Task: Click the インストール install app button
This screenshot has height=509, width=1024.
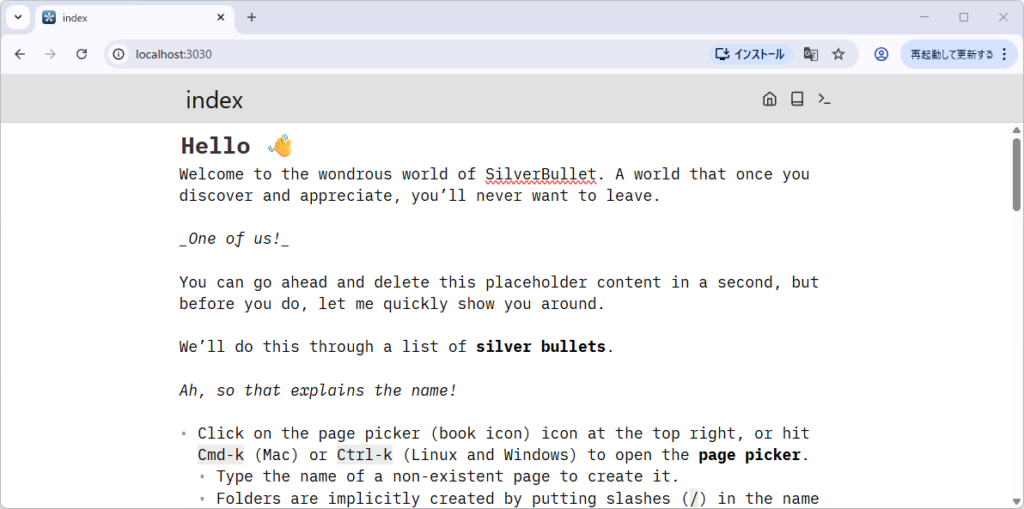Action: pyautogui.click(x=751, y=54)
